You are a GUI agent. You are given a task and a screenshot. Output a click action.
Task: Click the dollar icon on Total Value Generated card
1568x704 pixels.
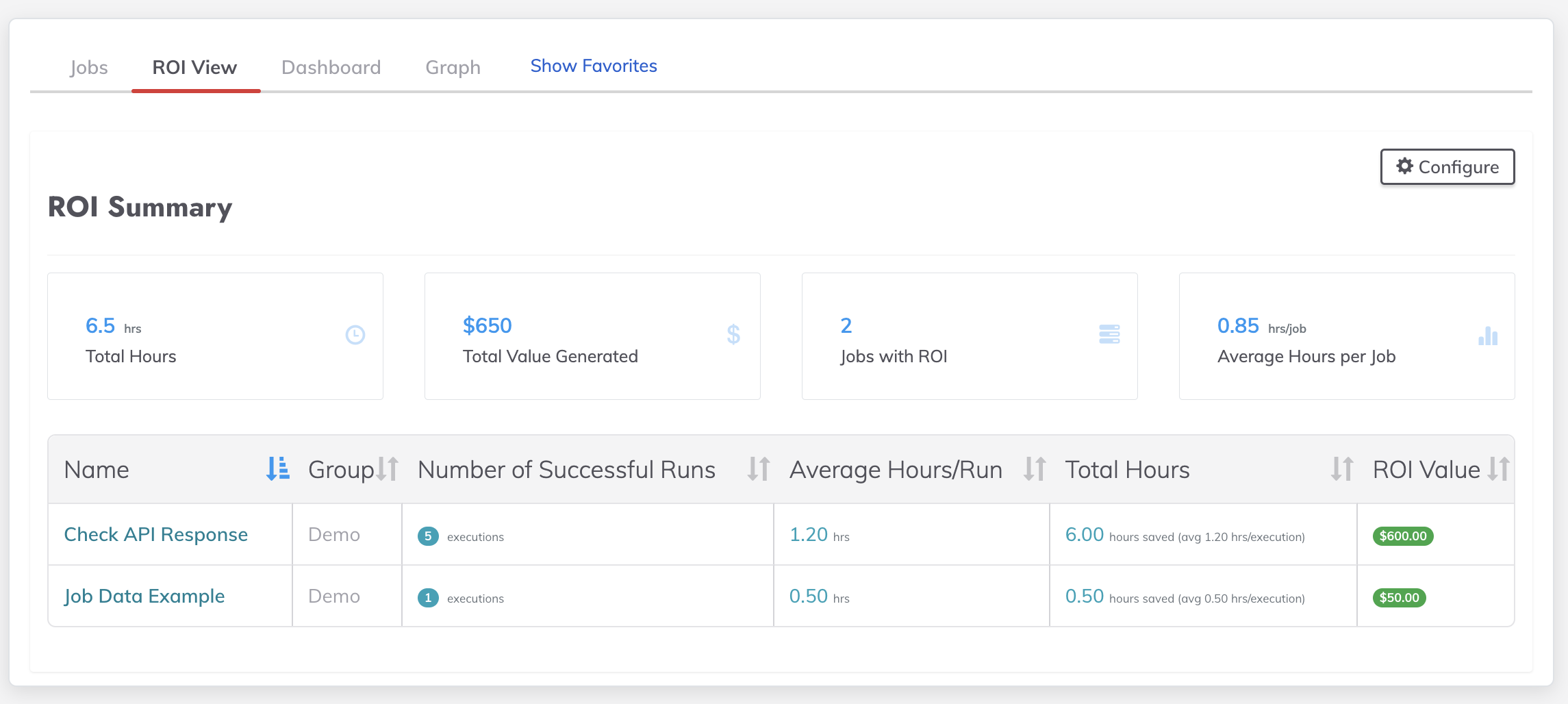tap(733, 334)
